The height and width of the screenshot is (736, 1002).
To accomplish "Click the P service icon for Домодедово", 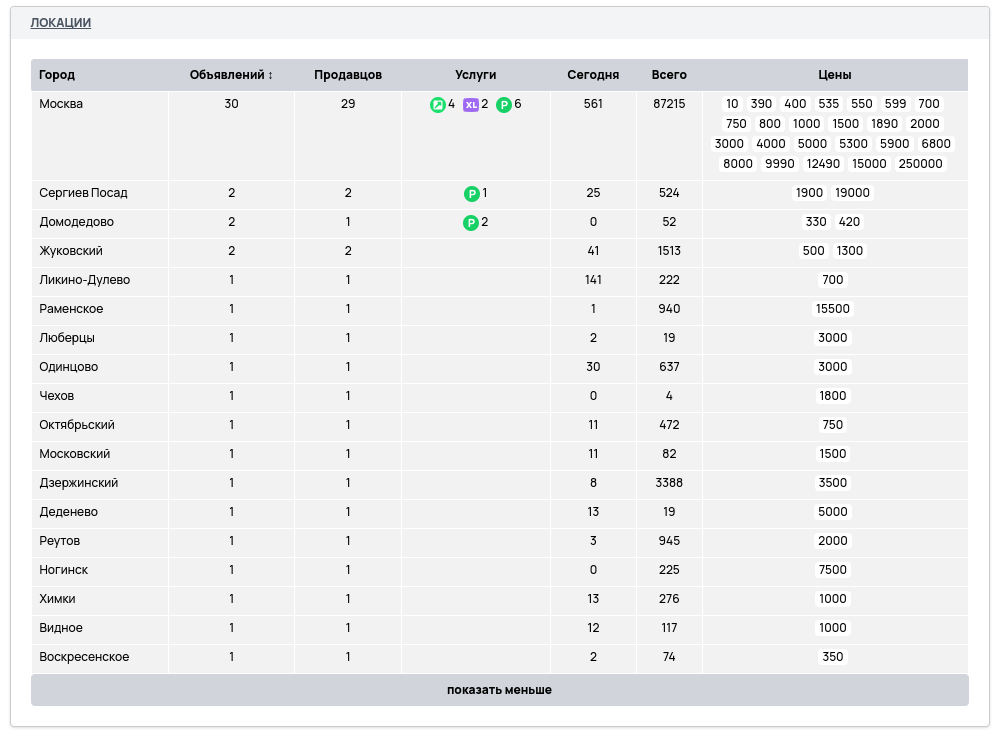I will pos(470,223).
